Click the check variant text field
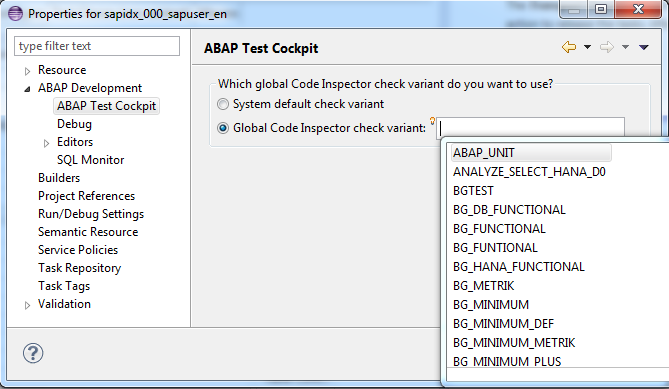The image size is (669, 389). click(530, 128)
